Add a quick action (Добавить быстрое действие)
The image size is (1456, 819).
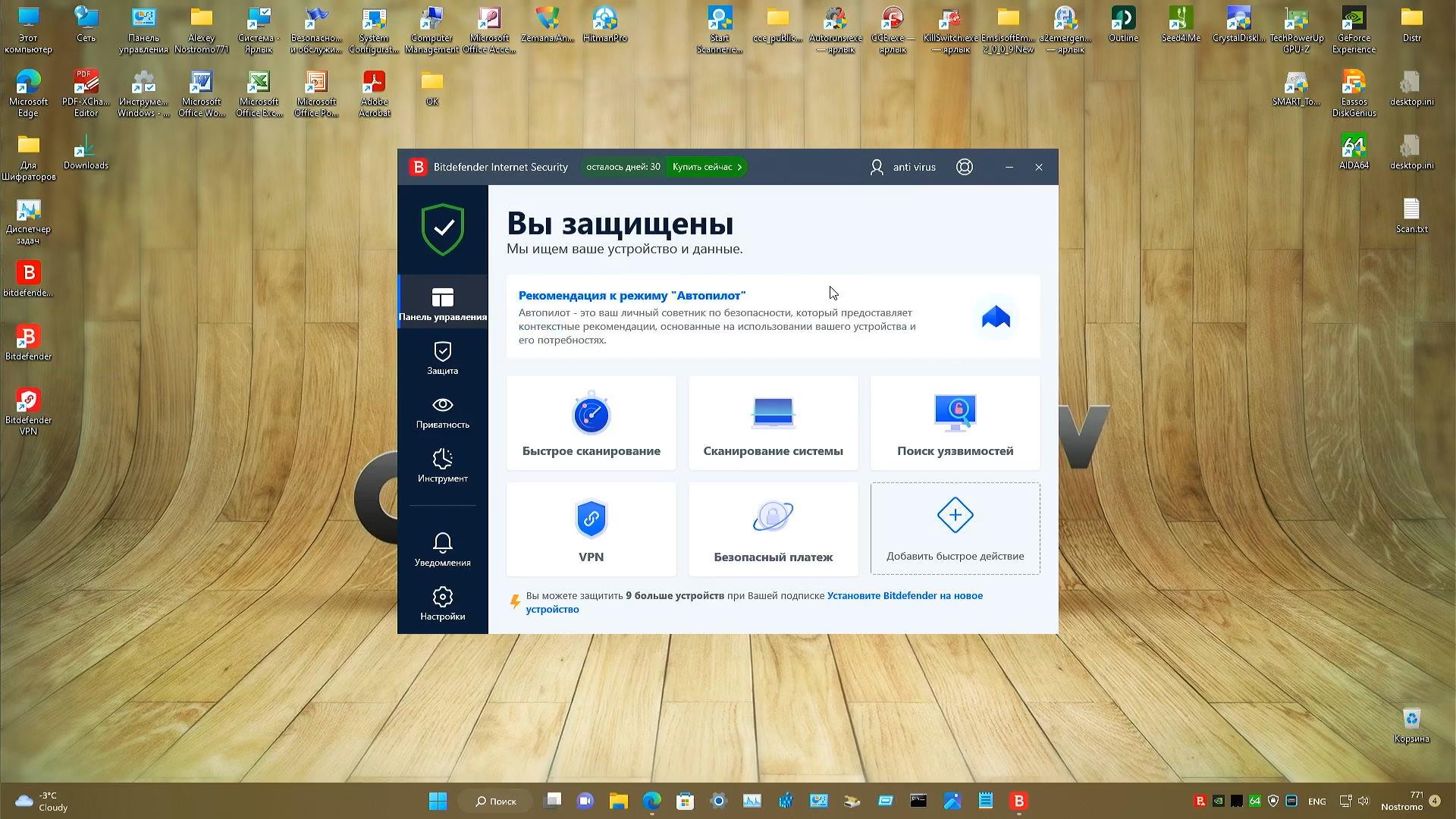coord(955,529)
